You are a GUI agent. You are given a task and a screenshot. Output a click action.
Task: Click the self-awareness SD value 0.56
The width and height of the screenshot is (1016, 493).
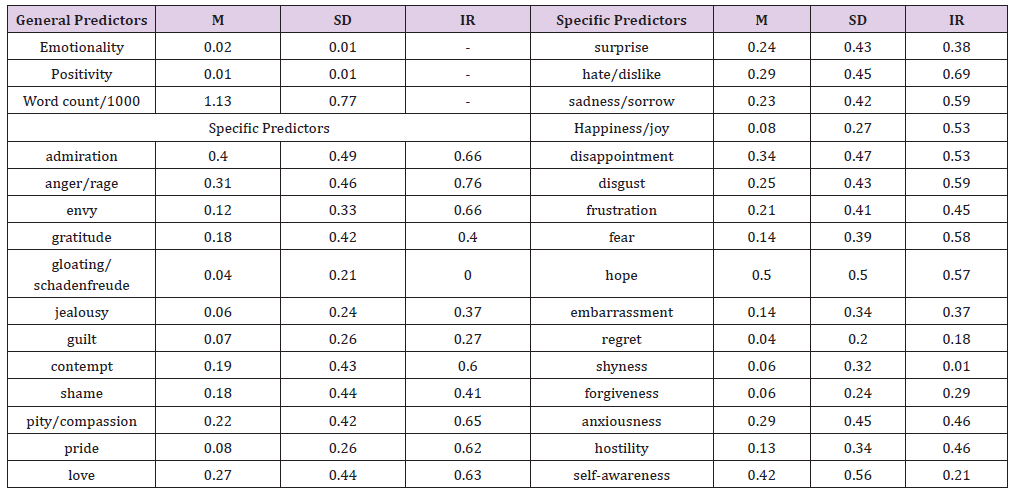858,475
